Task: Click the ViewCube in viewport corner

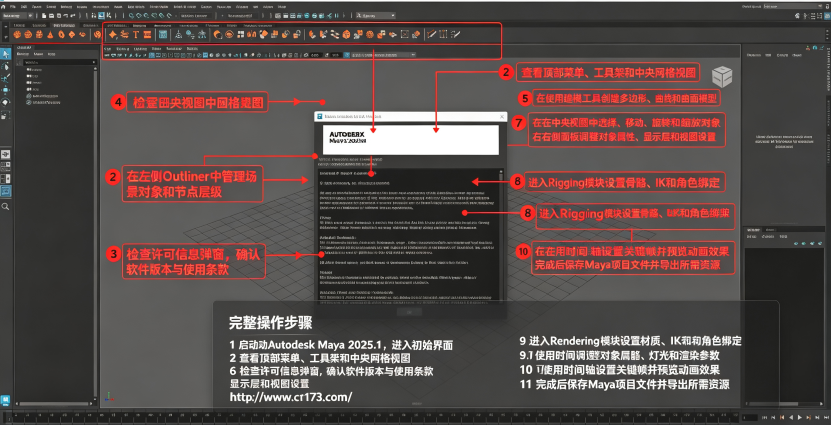Action: [x=722, y=77]
